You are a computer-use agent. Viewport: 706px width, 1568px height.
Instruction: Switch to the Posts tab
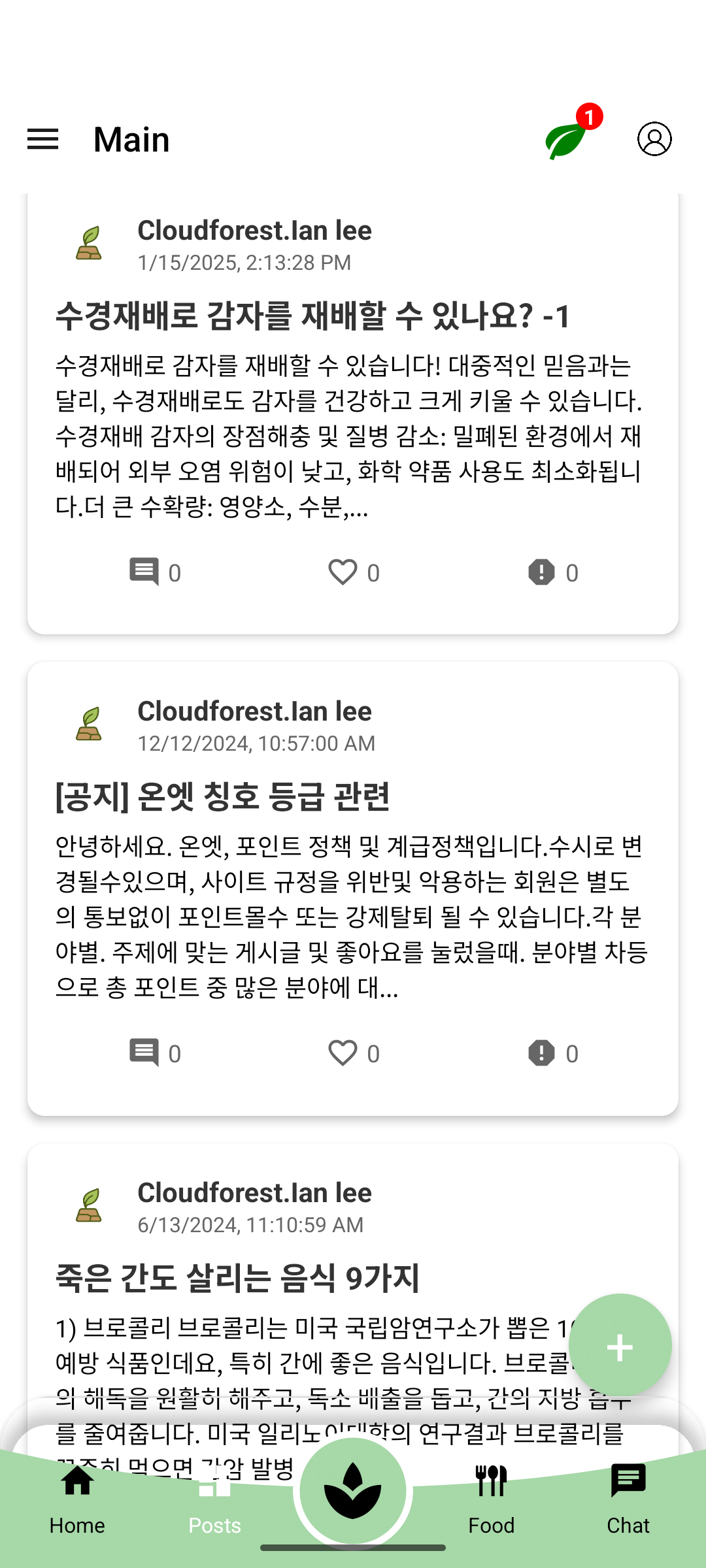[x=213, y=1503]
